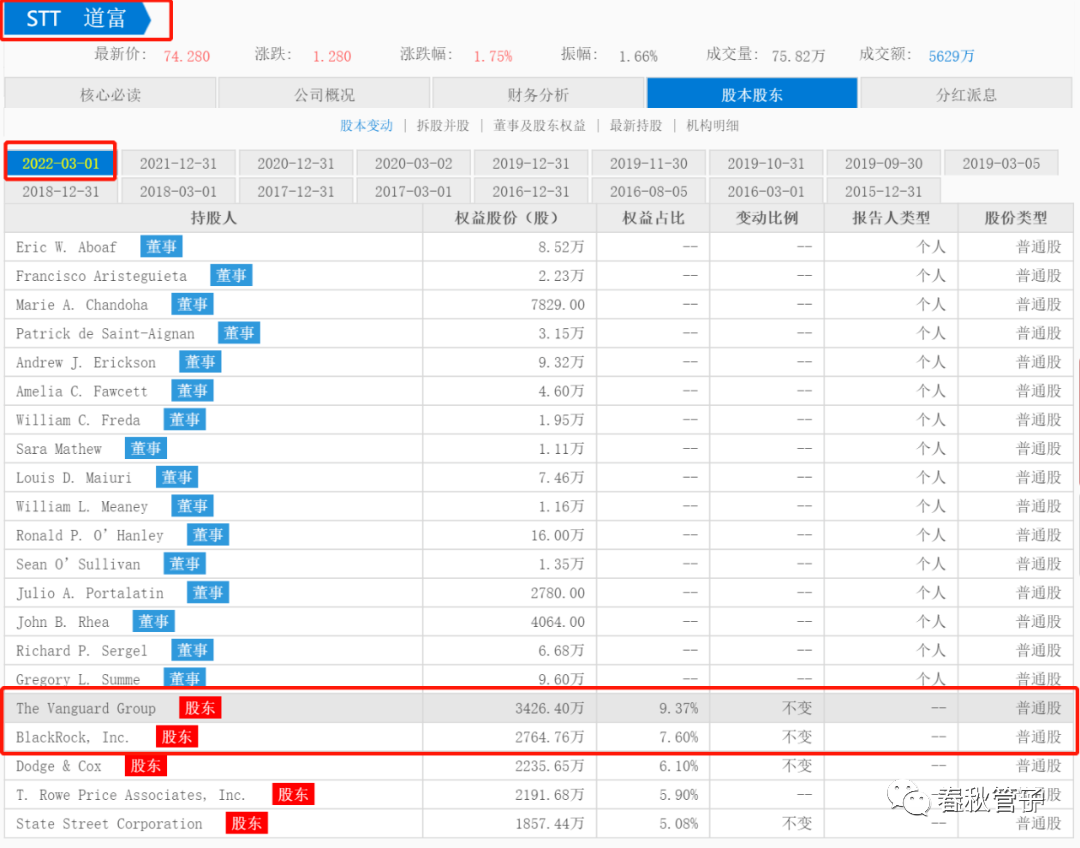Select the 2018-03-01 date tab
The height and width of the screenshot is (848, 1080).
[178, 191]
